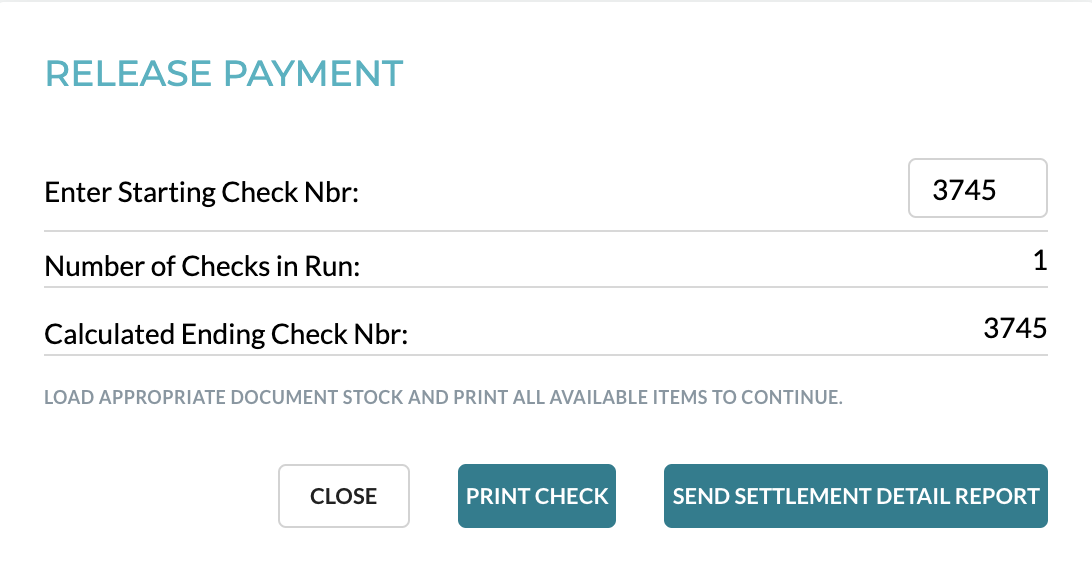The width and height of the screenshot is (1092, 570).
Task: Print the check for this payment run
Action: point(537,496)
